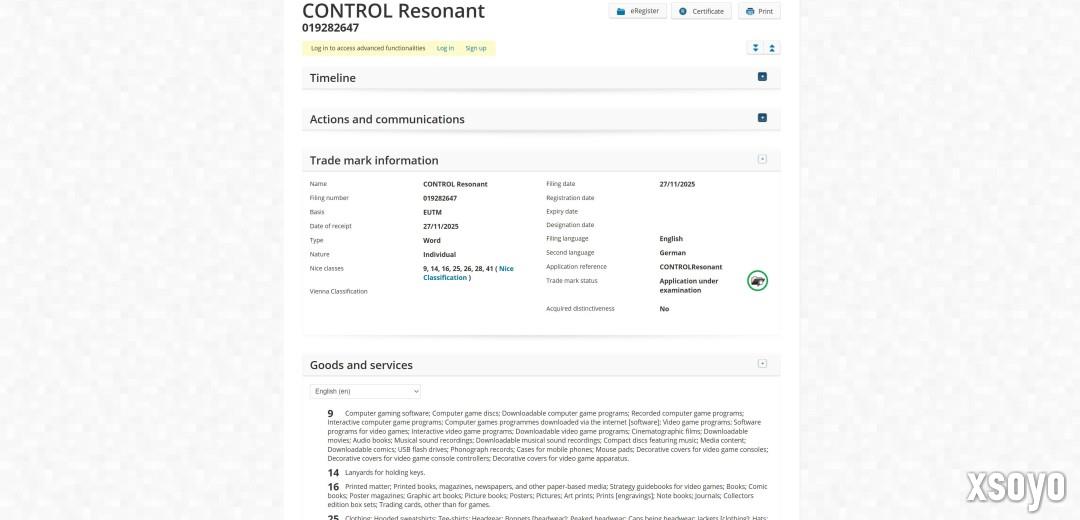Image resolution: width=1080 pixels, height=520 pixels.
Task: Expand all sections with double-down arrows
Action: 756,48
